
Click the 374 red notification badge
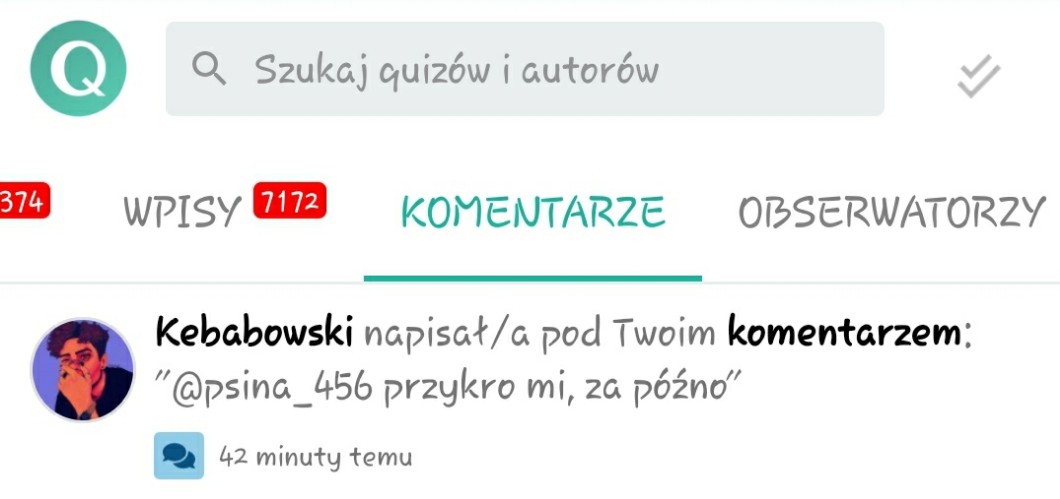pos(24,200)
